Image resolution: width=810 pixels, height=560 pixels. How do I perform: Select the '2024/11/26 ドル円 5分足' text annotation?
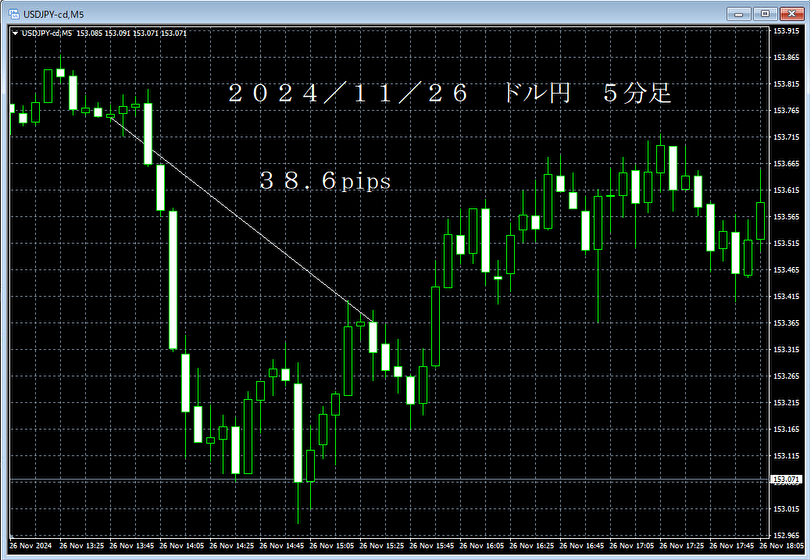pyautogui.click(x=449, y=94)
